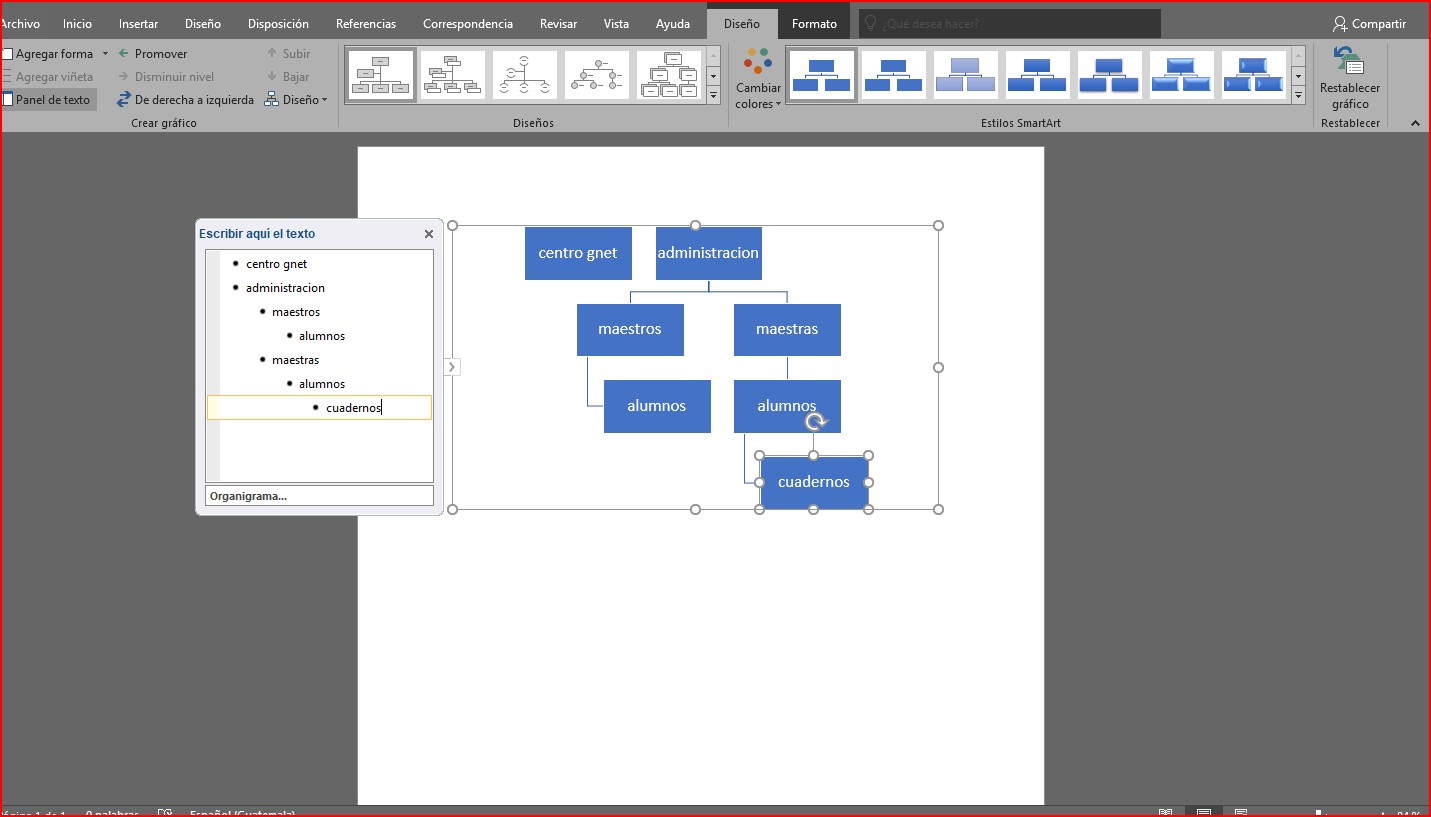Expand the Estilos SmartArt gallery more arrow
This screenshot has width=1431, height=817.
(x=1298, y=96)
